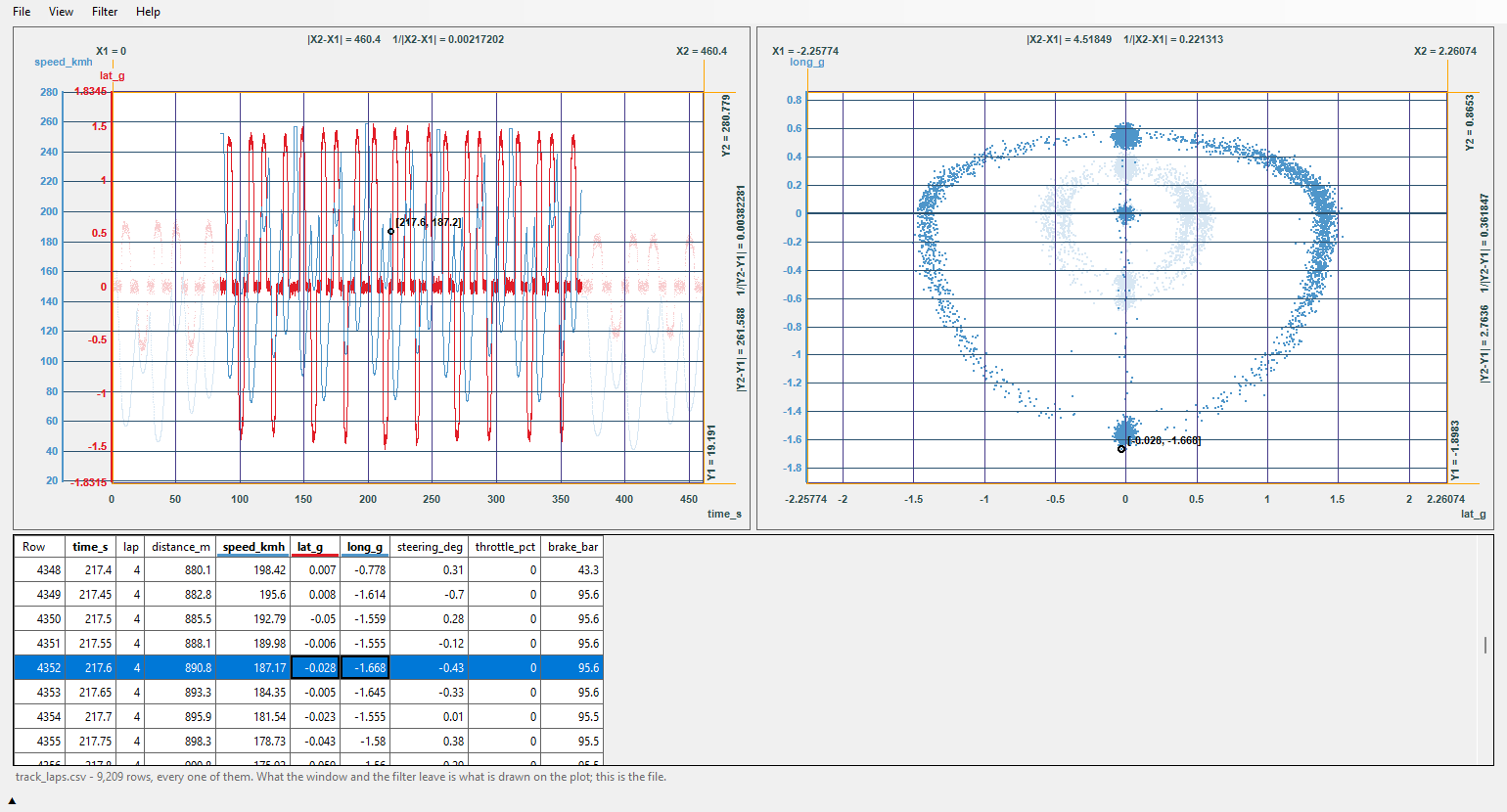The image size is (1507, 812).
Task: Click the time_s column header
Action: (x=90, y=547)
